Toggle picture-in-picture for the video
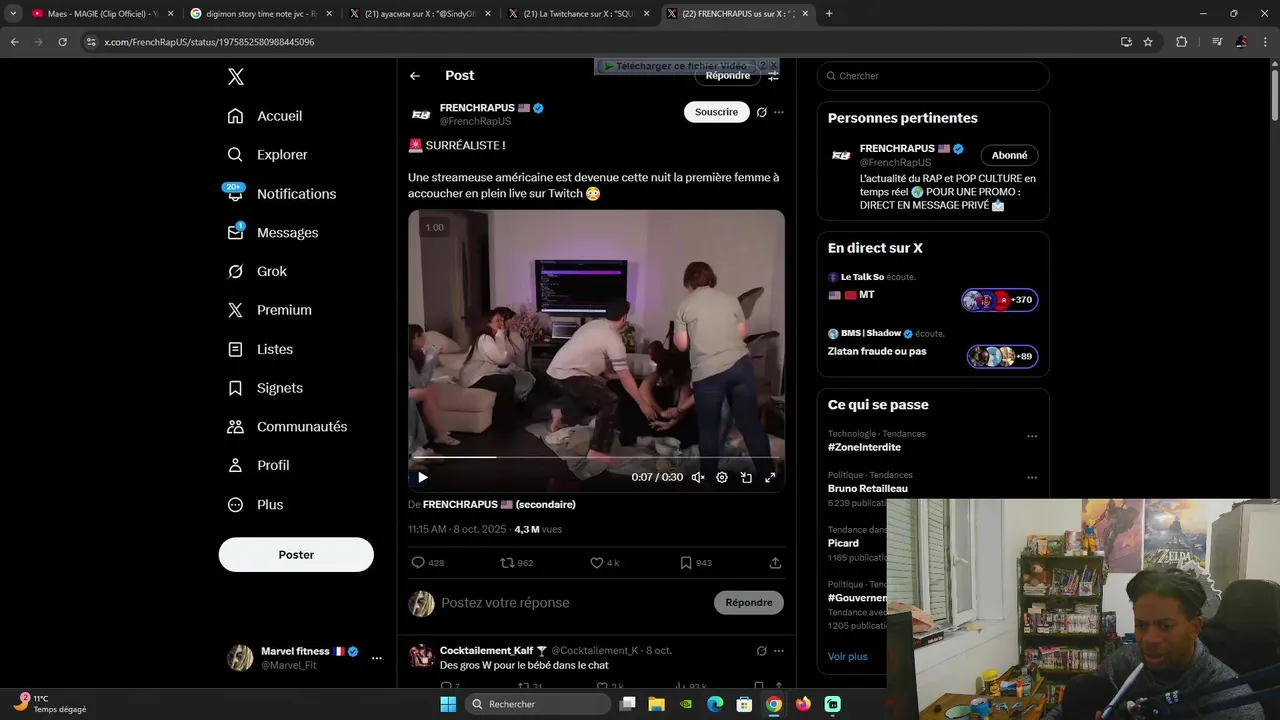The width and height of the screenshot is (1280, 720). [746, 478]
